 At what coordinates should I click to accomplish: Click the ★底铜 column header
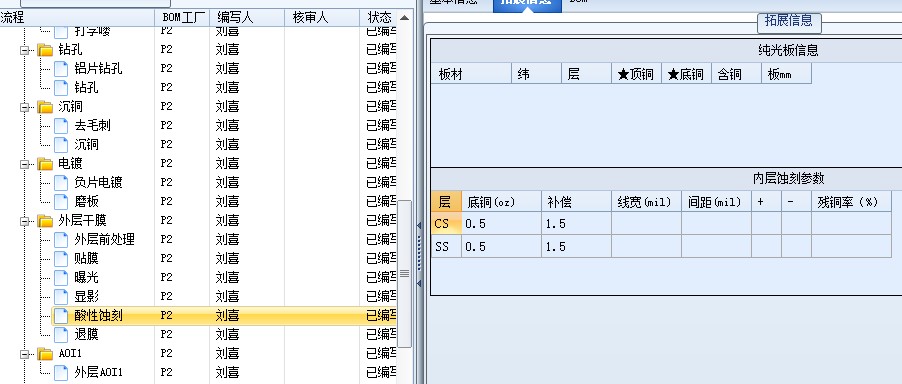point(687,74)
